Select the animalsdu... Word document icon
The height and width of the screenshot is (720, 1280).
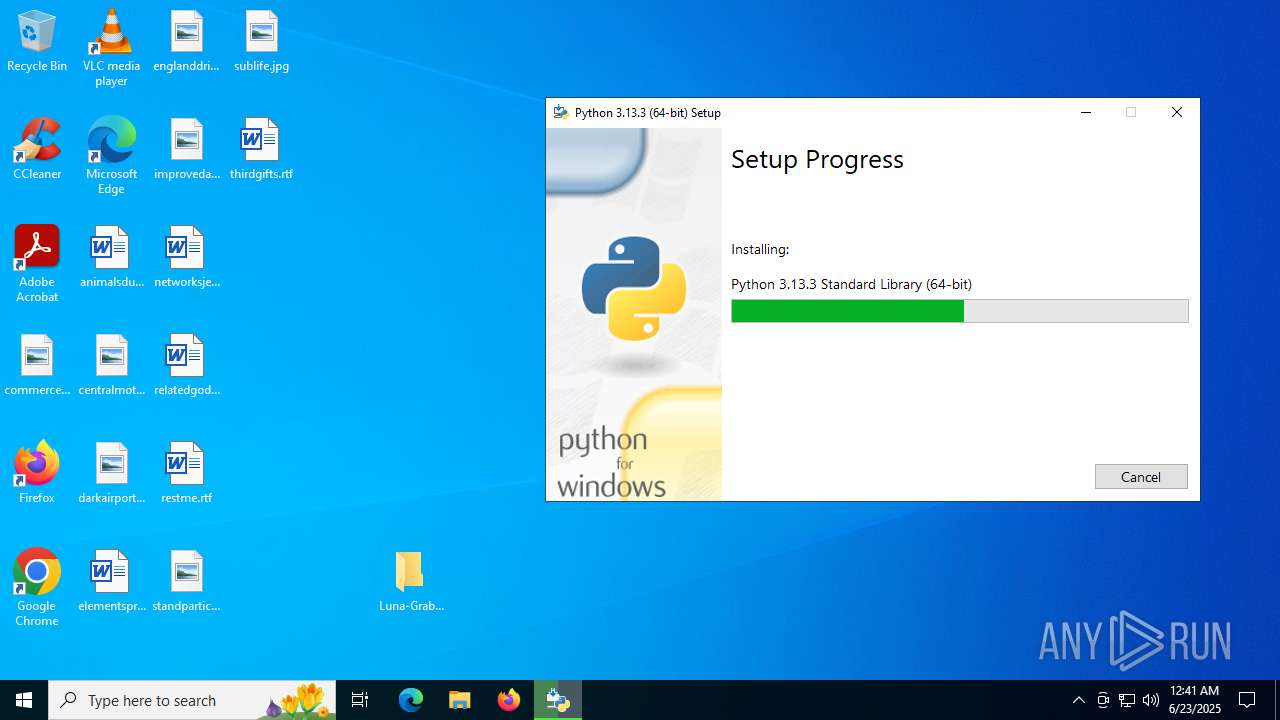(x=111, y=258)
